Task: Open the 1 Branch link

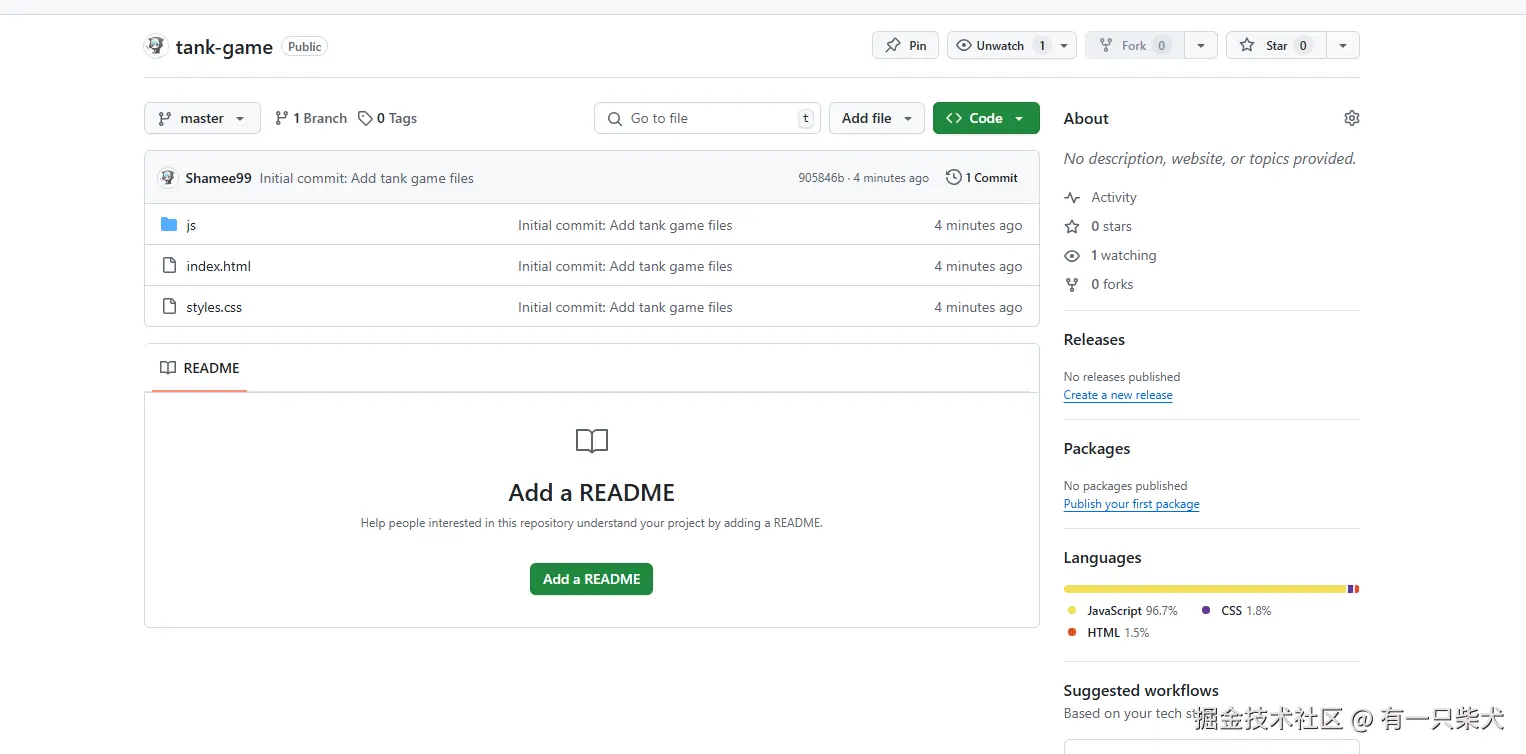Action: [x=311, y=118]
